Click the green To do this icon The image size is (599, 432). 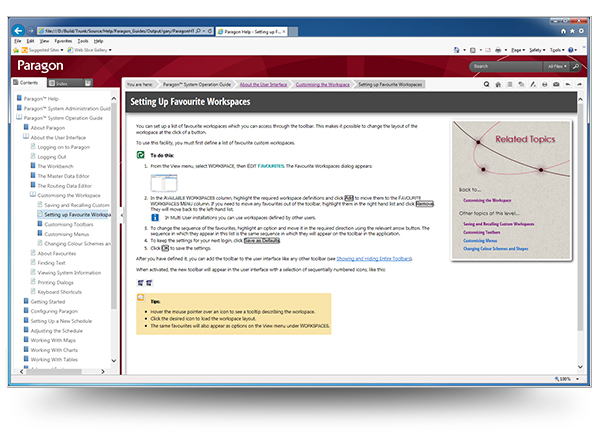pyautogui.click(x=141, y=155)
